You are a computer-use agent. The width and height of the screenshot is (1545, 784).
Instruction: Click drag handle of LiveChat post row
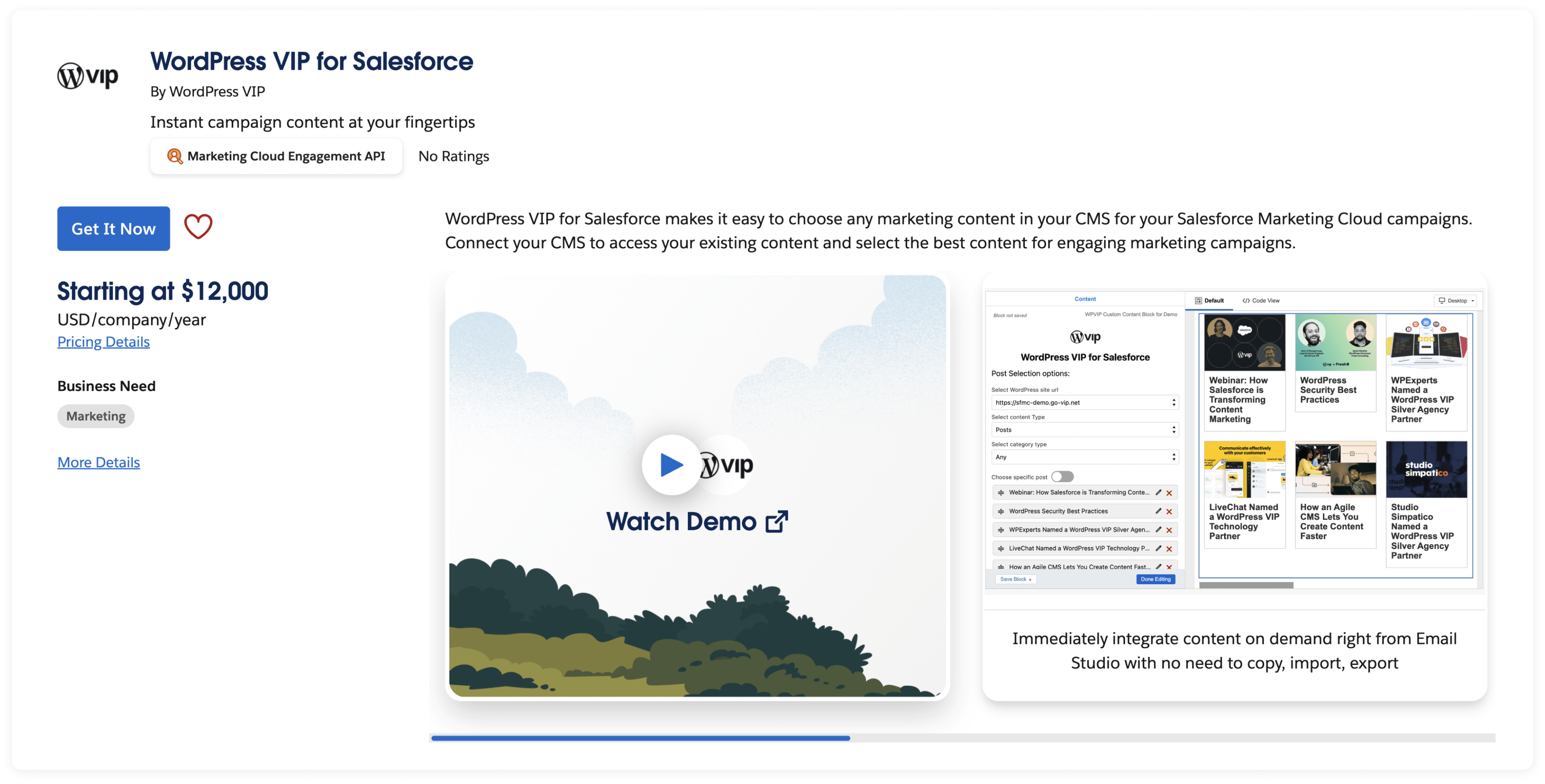pos(1001,548)
